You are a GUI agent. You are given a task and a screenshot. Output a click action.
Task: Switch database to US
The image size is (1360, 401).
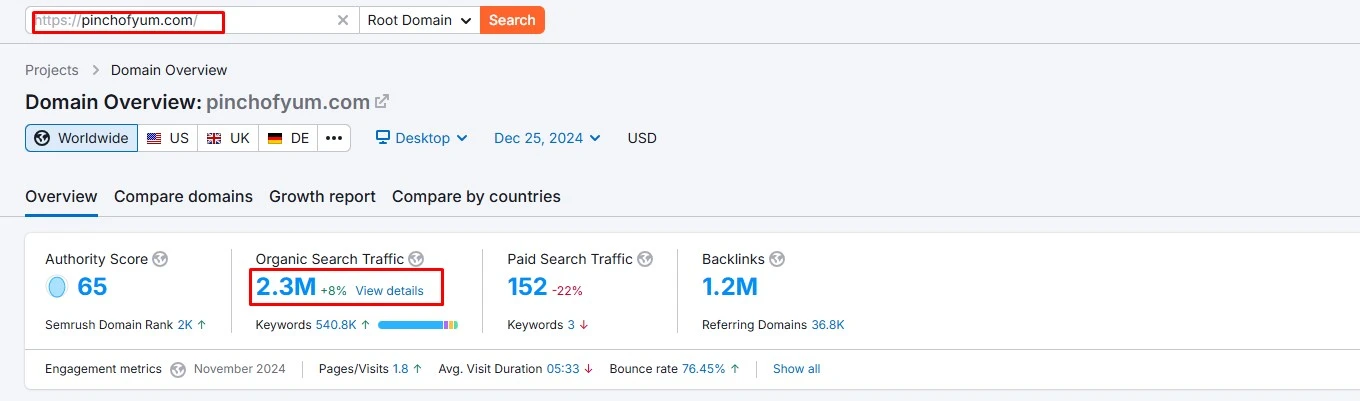(x=168, y=138)
